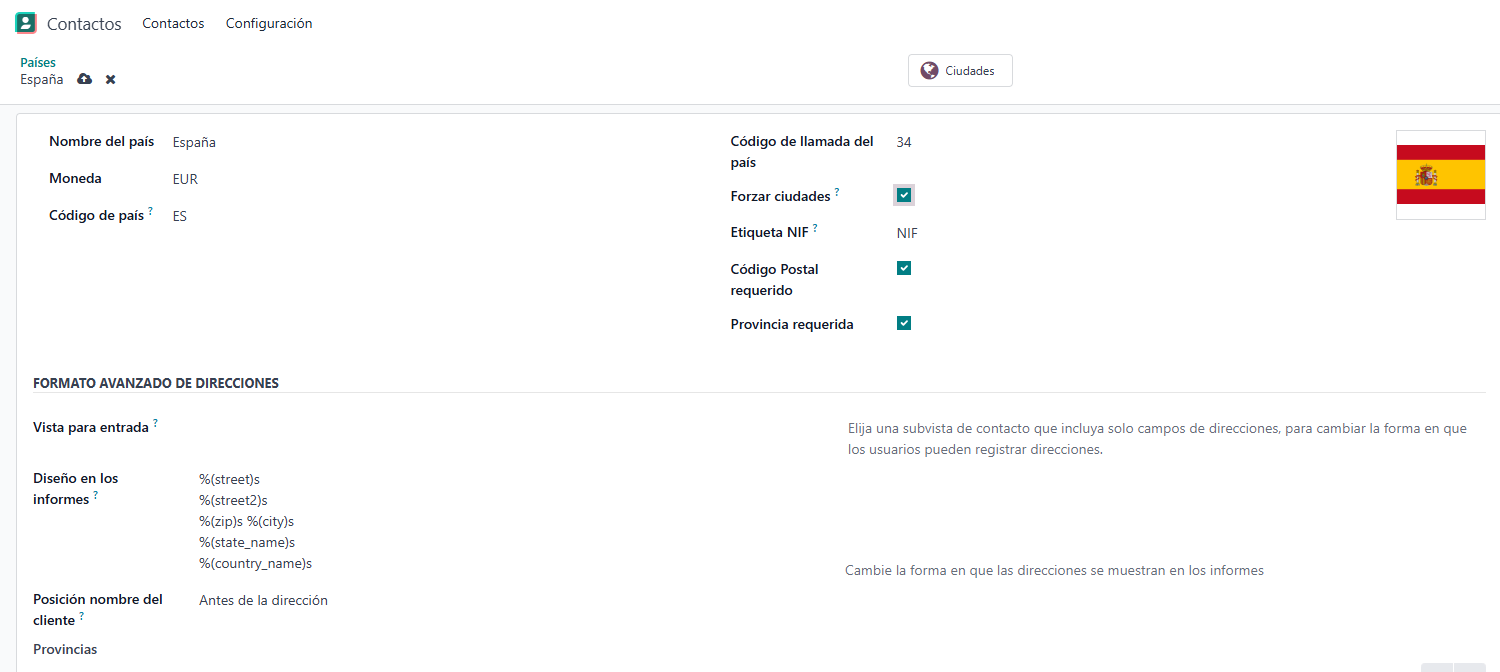Uncheck the Forzar ciudades checkbox
Viewport: 1500px width, 672px height.
point(904,195)
